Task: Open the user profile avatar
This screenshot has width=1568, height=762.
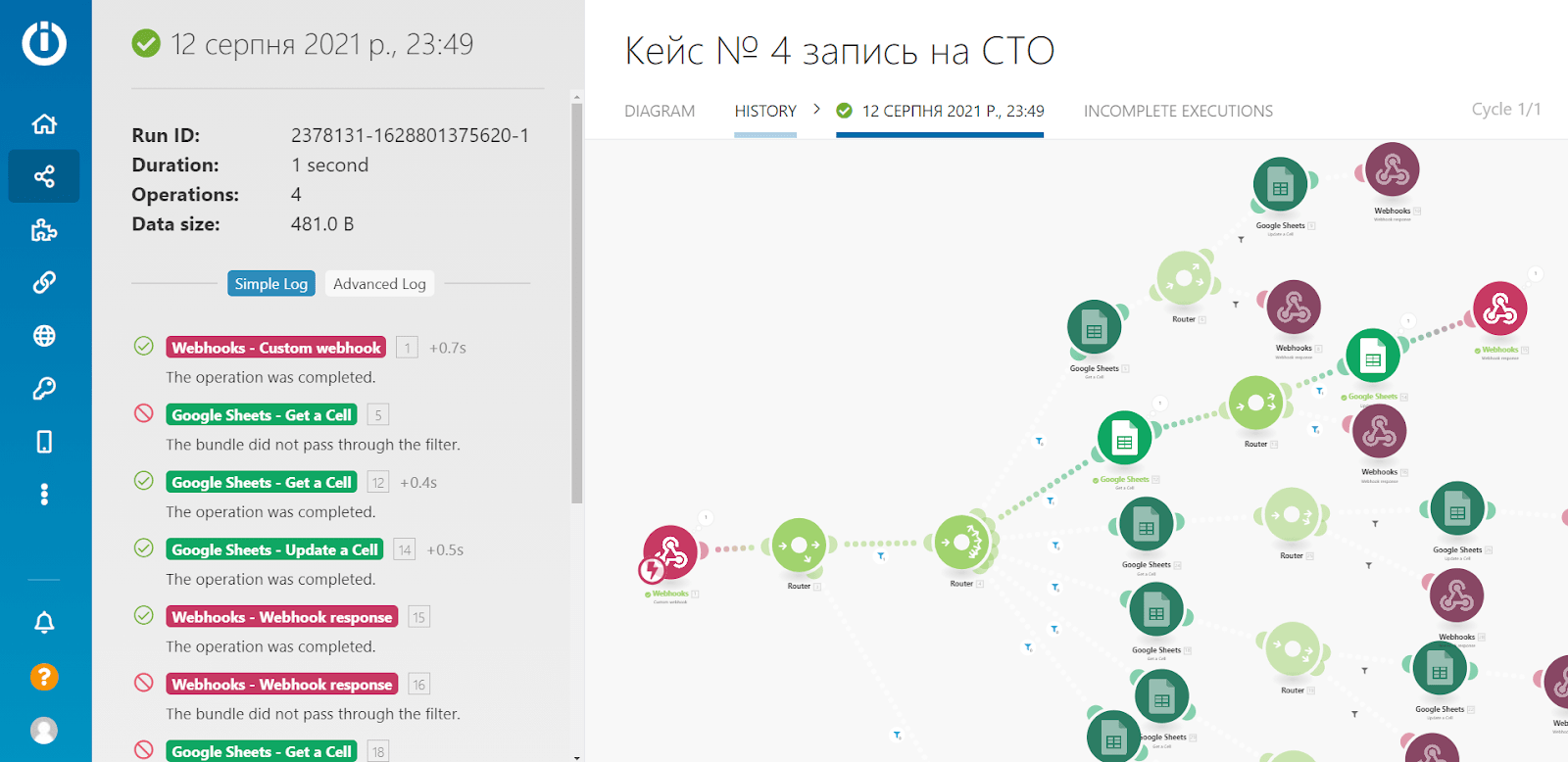Action: coord(44,731)
